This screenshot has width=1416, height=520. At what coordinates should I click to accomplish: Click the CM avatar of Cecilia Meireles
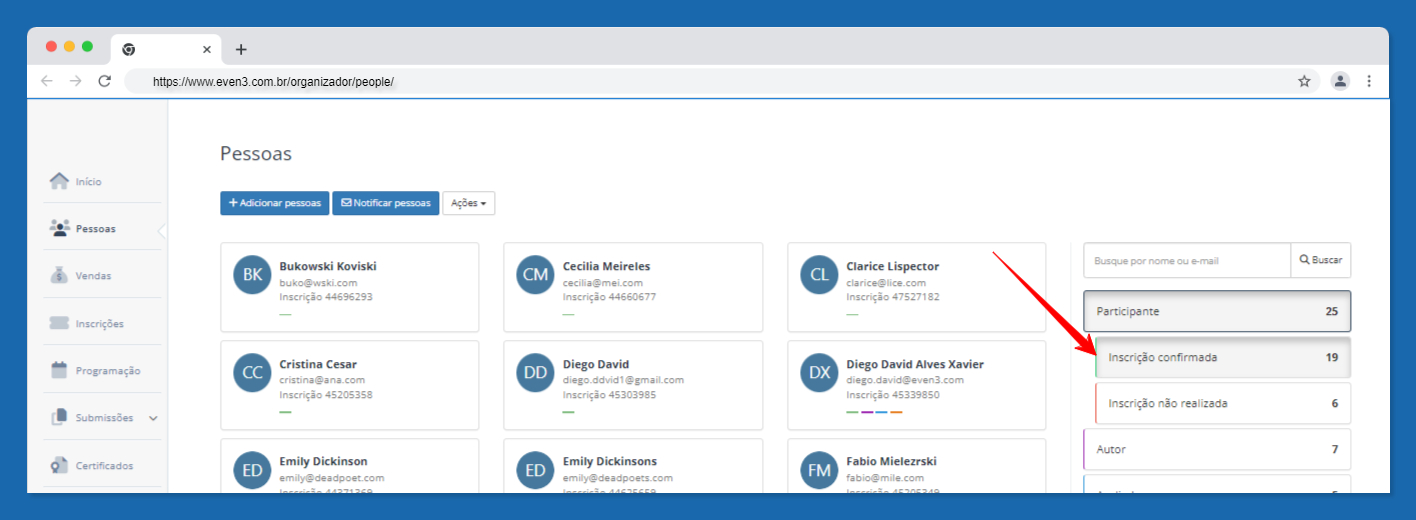pos(536,274)
